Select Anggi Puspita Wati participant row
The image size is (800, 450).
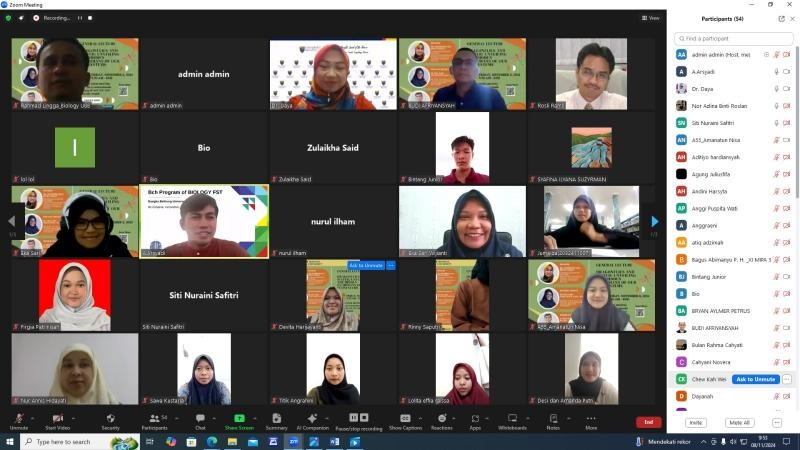point(733,208)
